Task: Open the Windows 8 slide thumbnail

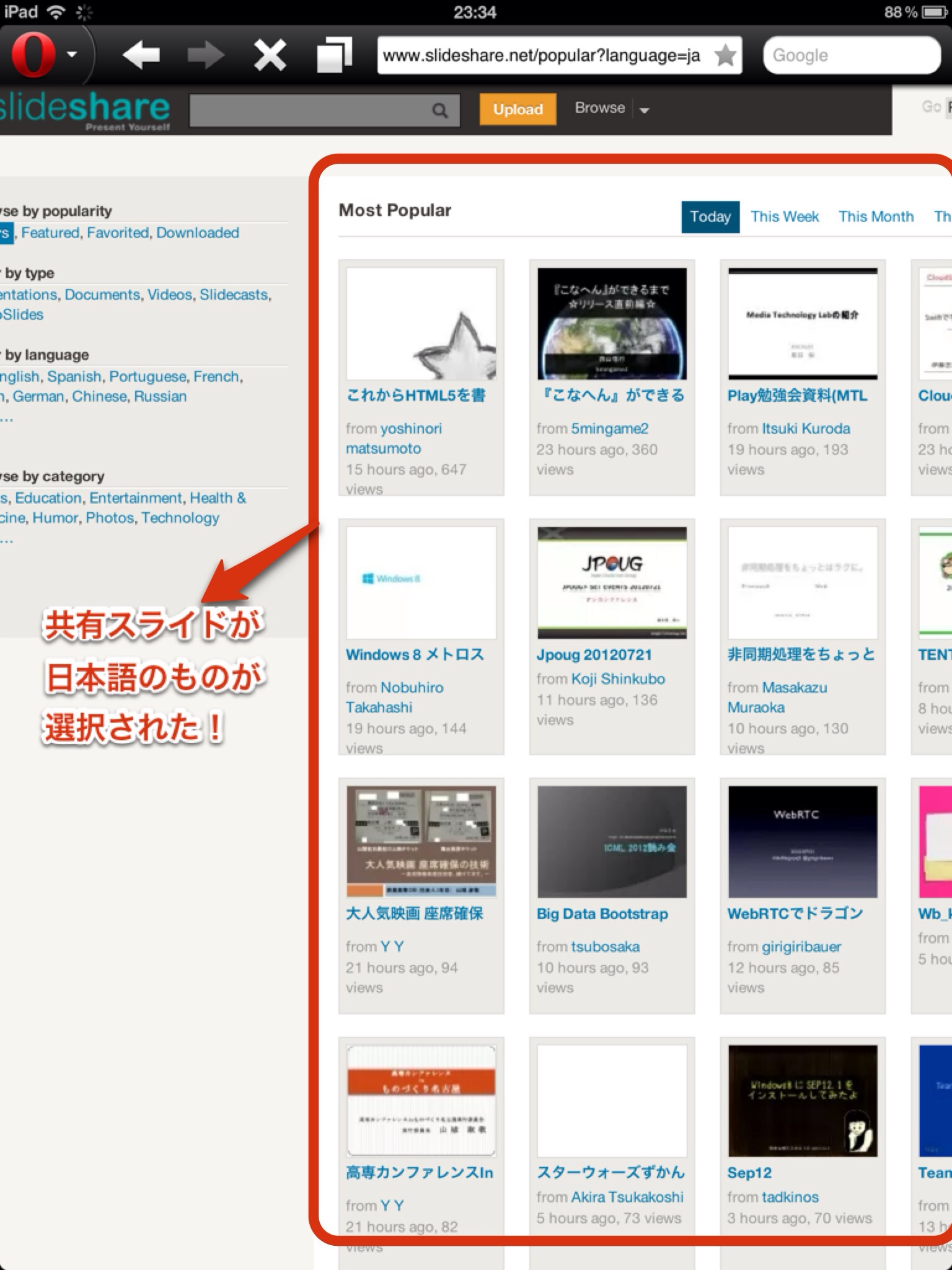Action: (421, 583)
